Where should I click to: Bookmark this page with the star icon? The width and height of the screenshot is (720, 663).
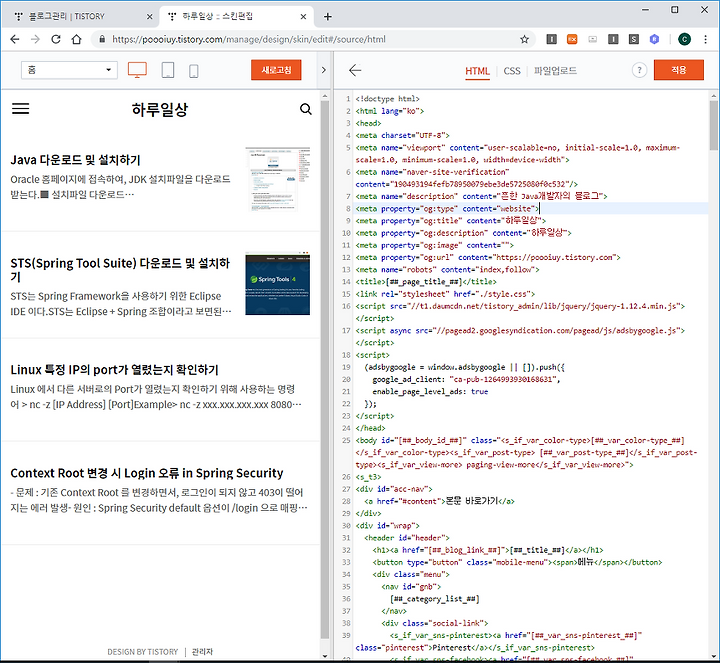pos(524,39)
